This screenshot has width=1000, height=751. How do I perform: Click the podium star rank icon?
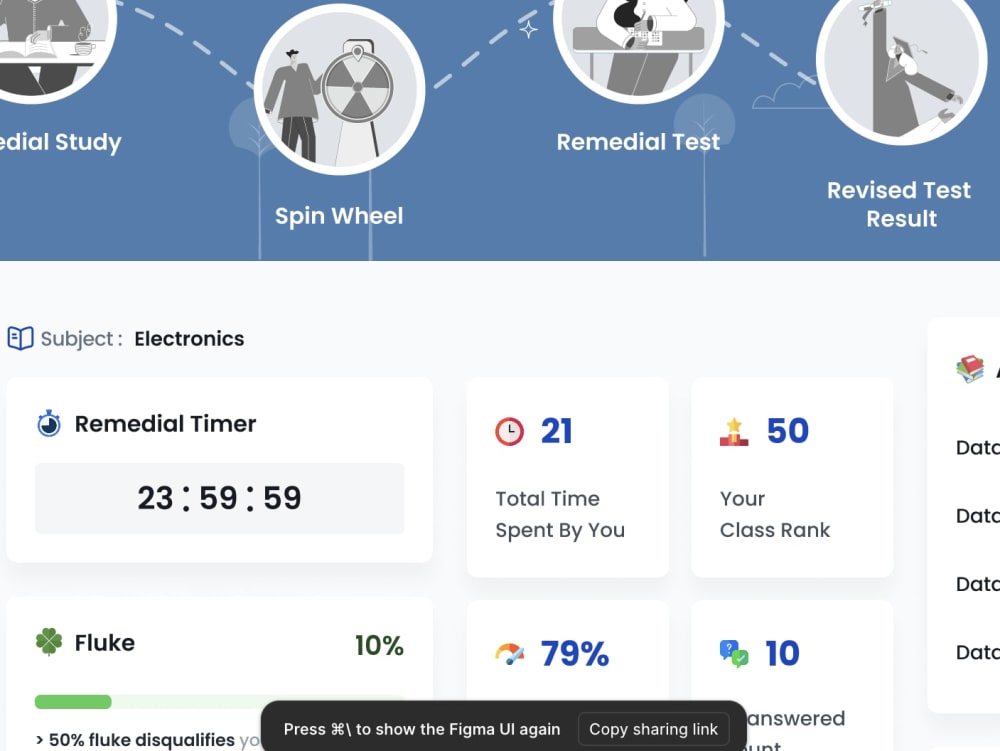734,432
